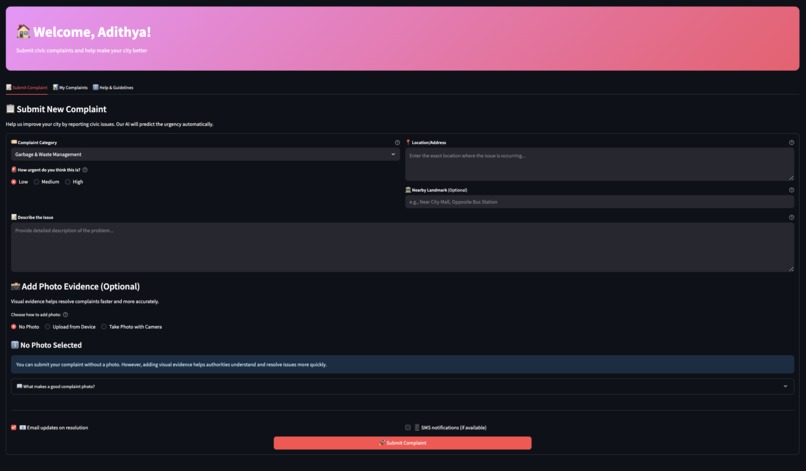Viewport: 806px width, 471px height.
Task: Click the 'Submit New Complaint' heading
Action: [57, 109]
